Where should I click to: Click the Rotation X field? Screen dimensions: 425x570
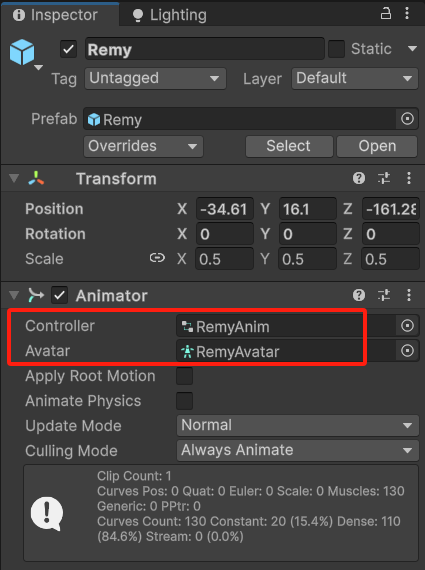[x=225, y=234]
